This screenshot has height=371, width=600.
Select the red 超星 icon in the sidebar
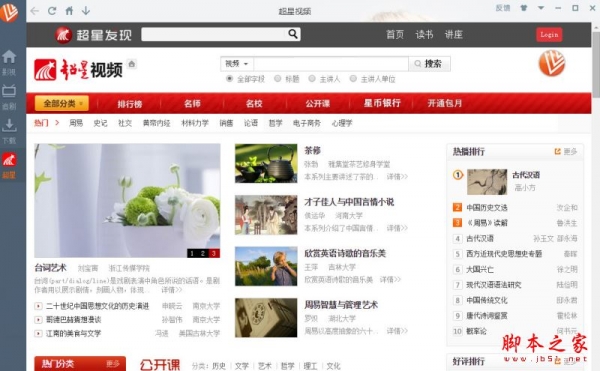(9, 159)
